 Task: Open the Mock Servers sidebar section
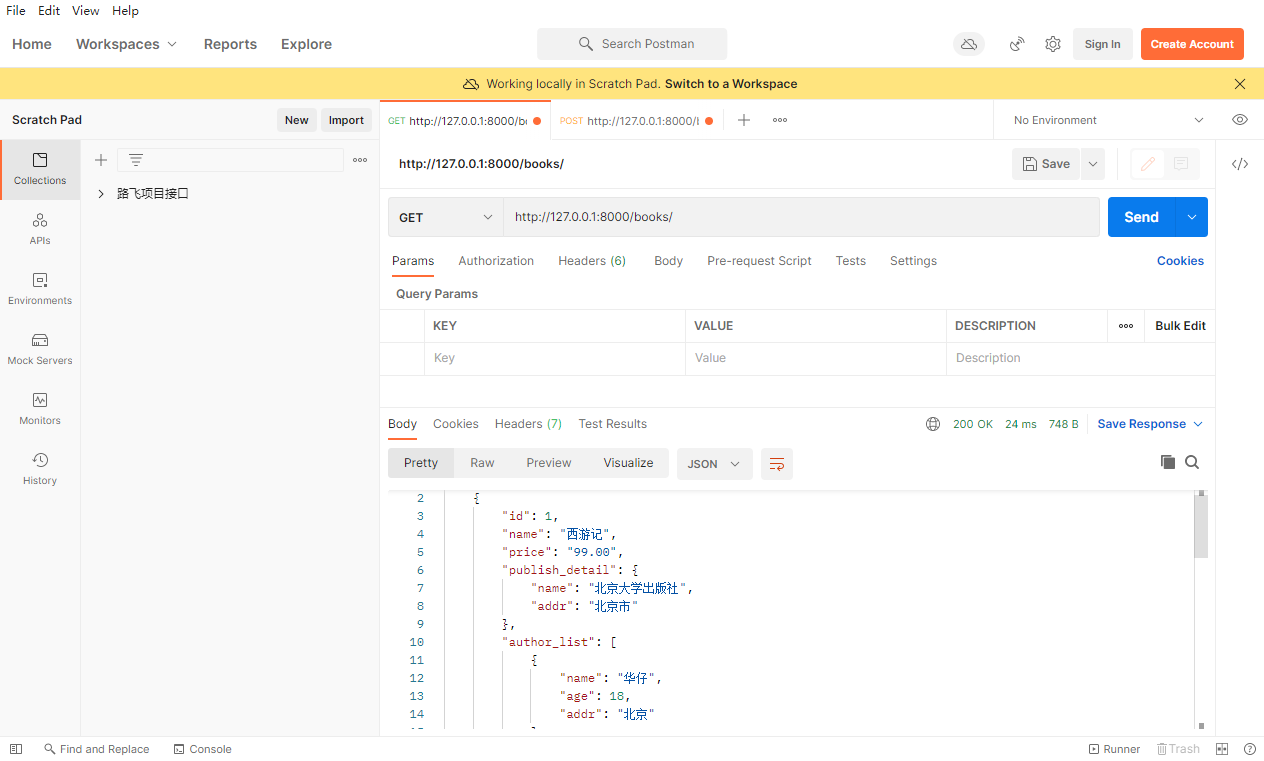[40, 348]
